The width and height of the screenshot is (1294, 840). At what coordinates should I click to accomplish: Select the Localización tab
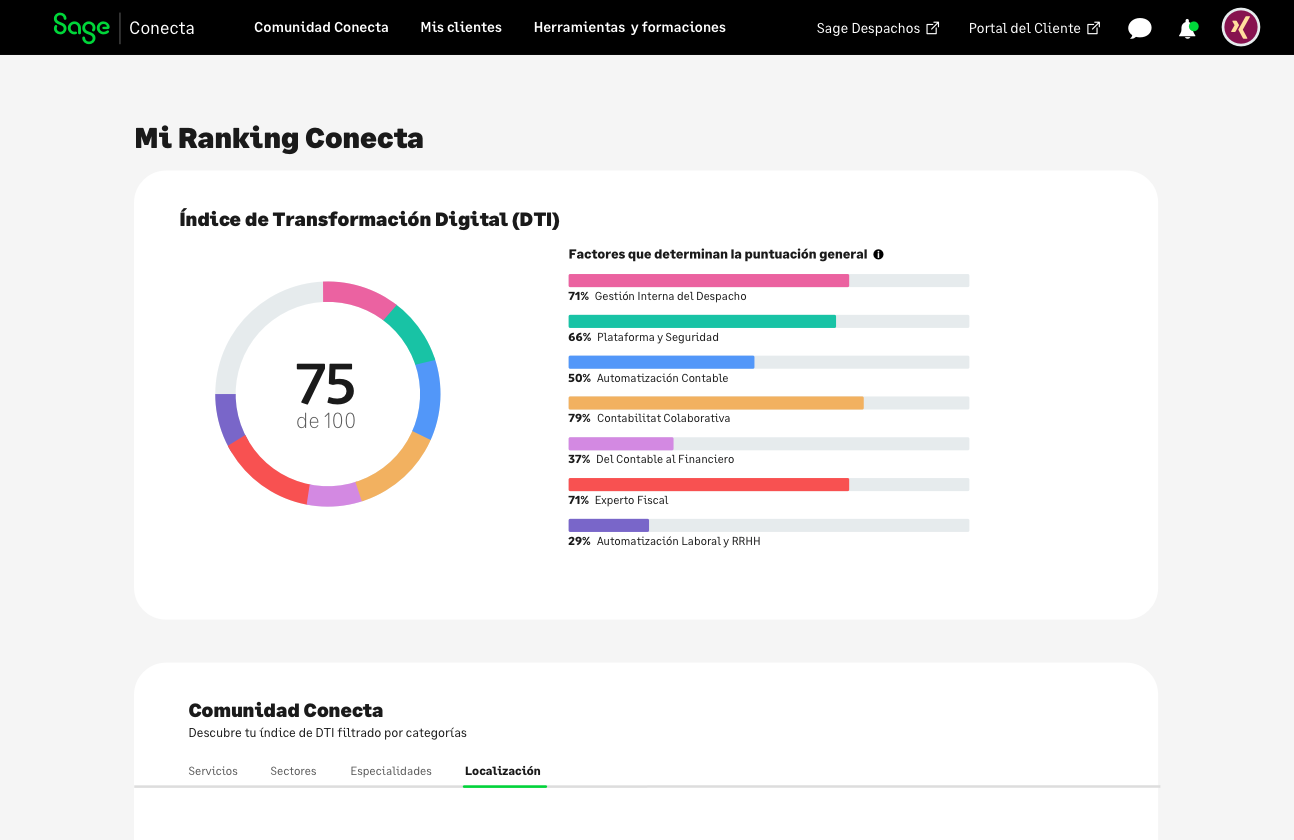(503, 771)
